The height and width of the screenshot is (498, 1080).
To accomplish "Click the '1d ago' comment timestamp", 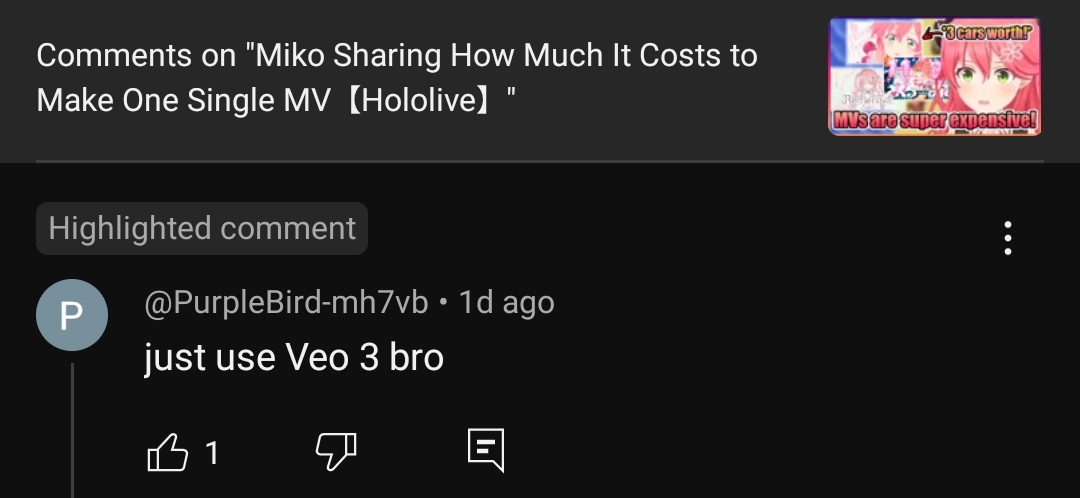I will pos(506,302).
